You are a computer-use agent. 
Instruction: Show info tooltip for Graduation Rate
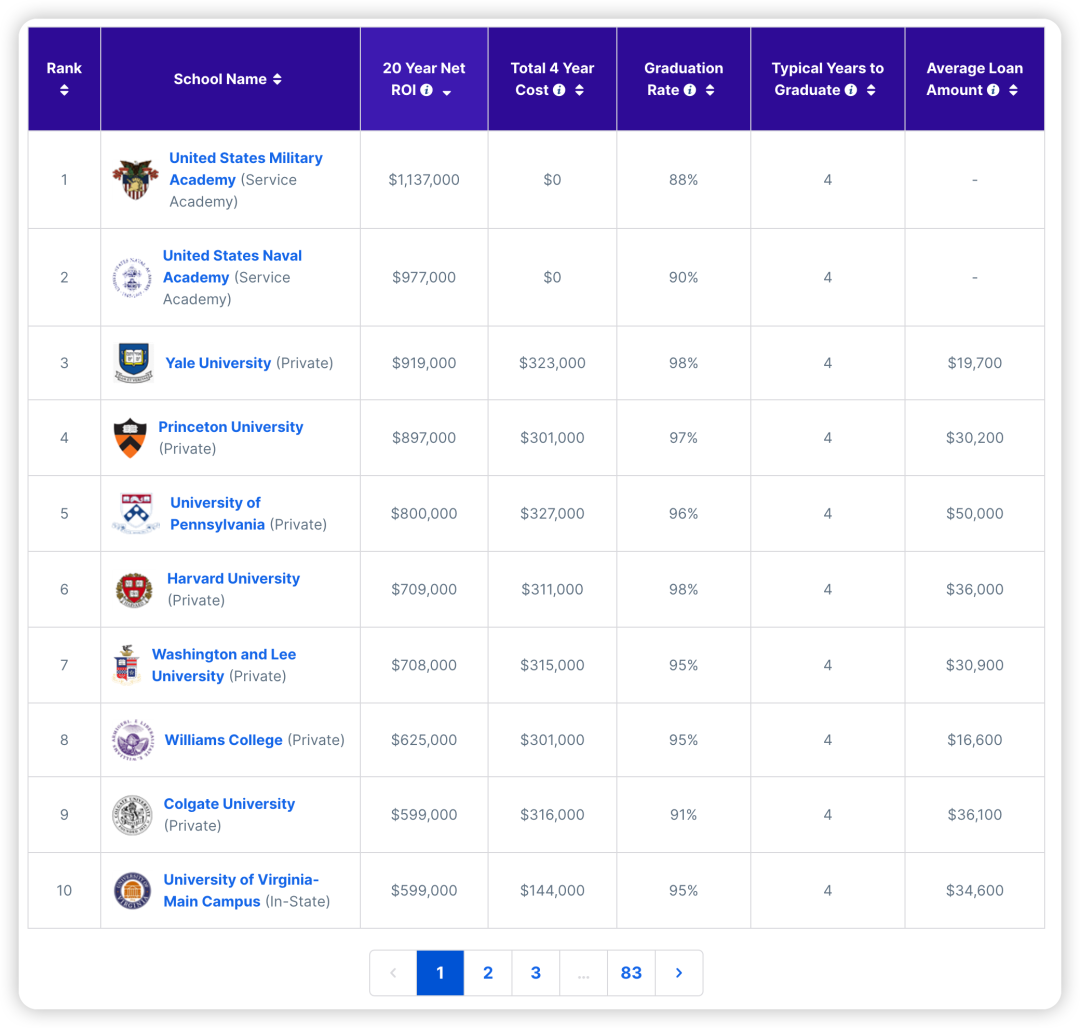(x=689, y=90)
